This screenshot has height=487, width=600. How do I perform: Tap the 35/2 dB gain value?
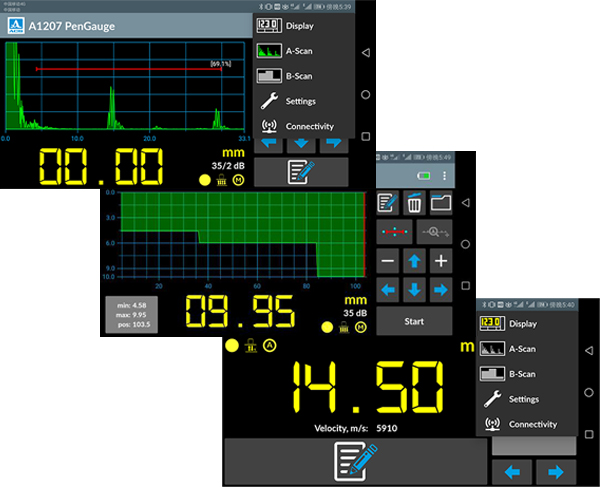pyautogui.click(x=228, y=166)
